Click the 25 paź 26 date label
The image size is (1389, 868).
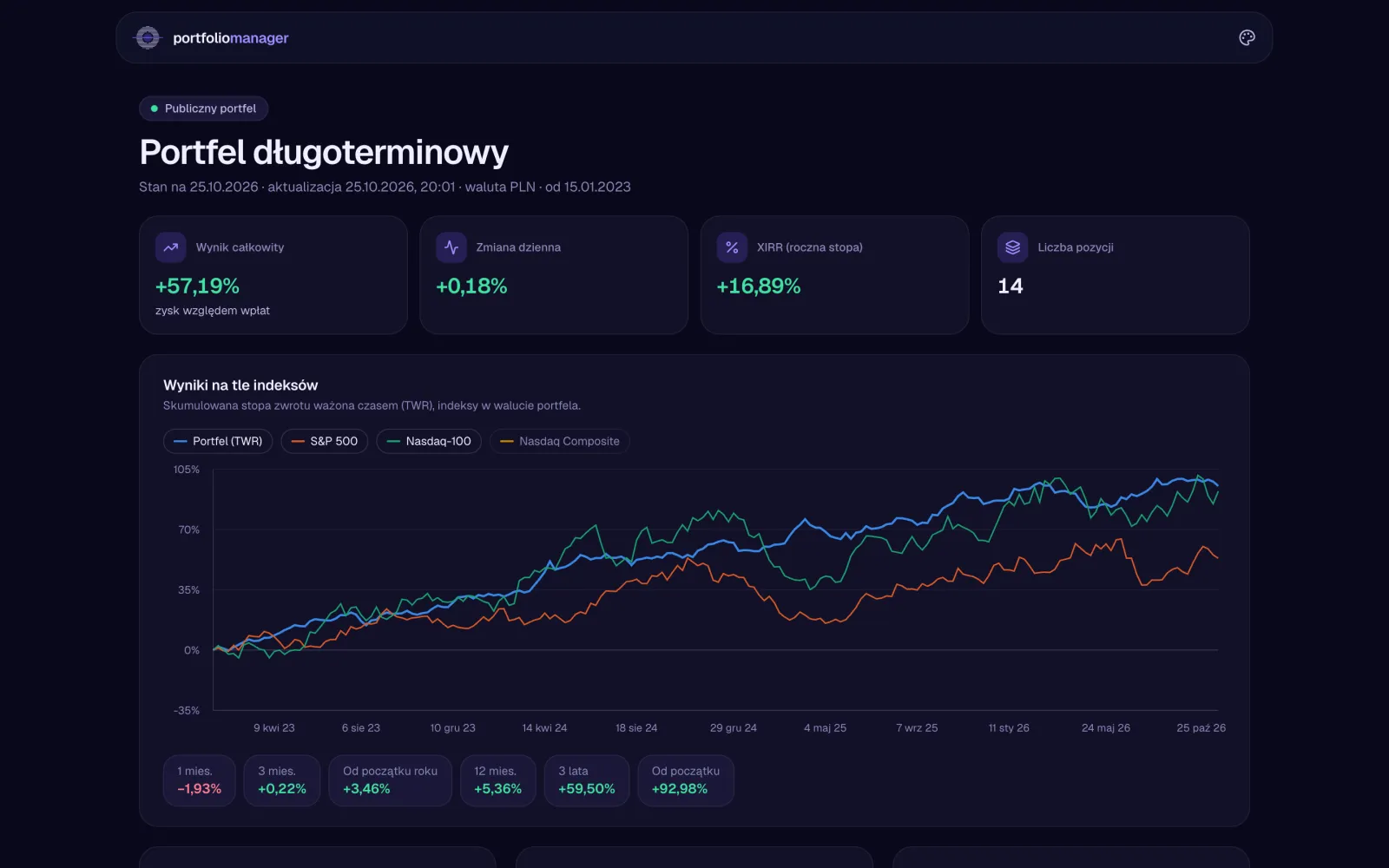[x=1201, y=728]
